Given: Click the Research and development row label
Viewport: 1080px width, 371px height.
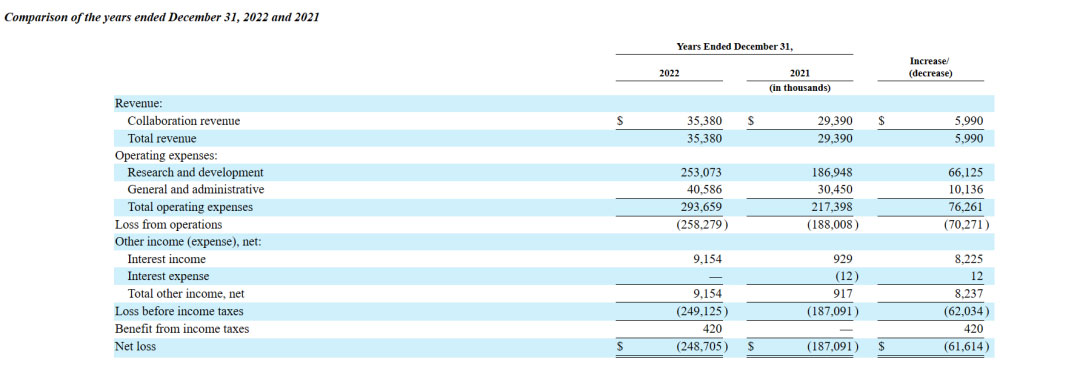Looking at the screenshot, I should pos(196,173).
